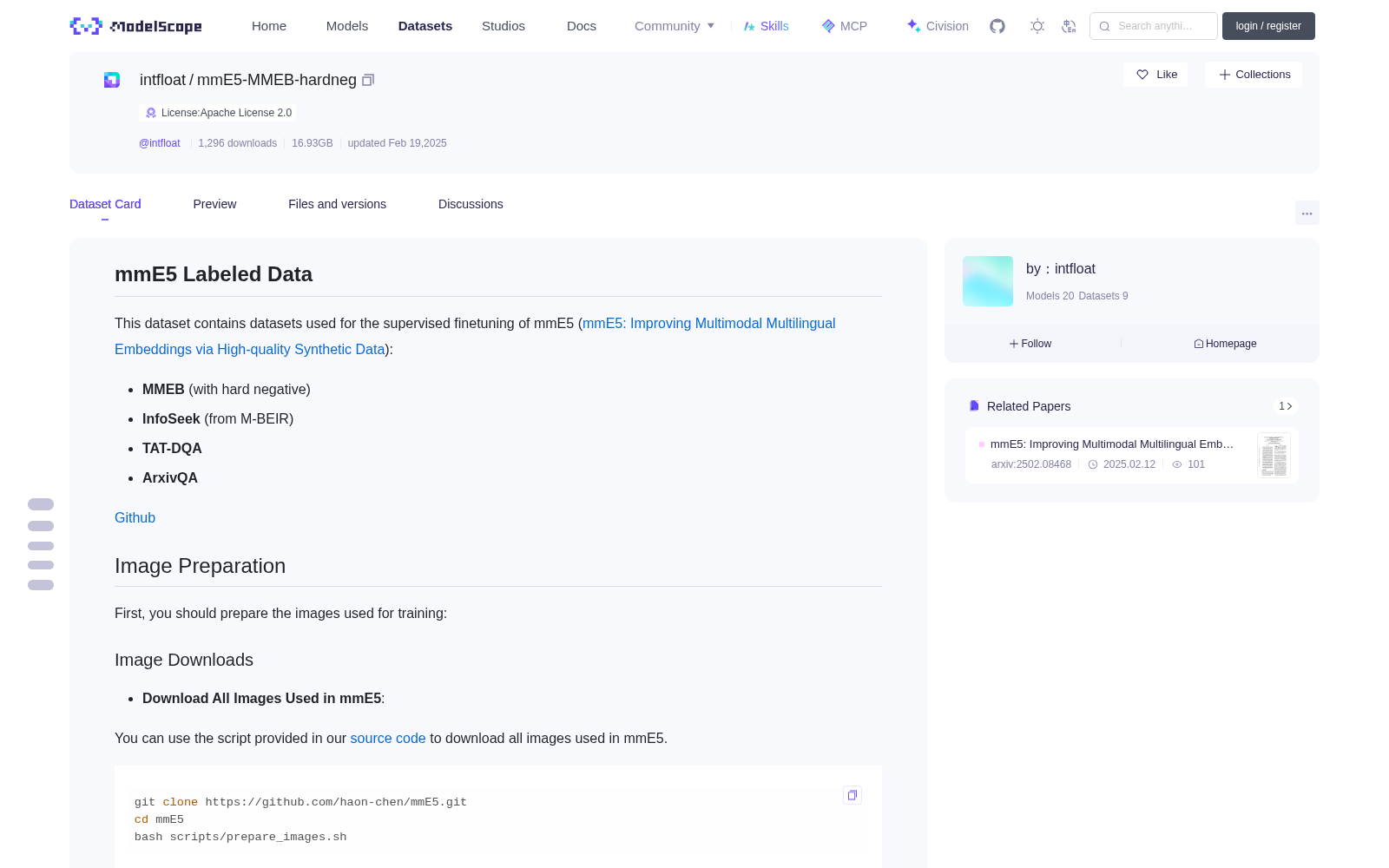Switch to Files and versions tab
The image size is (1389, 868).
coord(337,204)
